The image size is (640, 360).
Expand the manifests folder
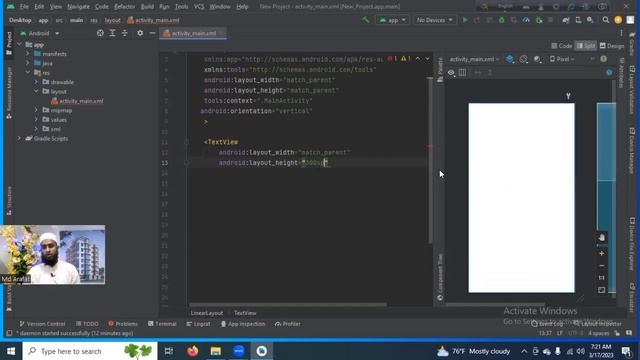click(x=28, y=54)
